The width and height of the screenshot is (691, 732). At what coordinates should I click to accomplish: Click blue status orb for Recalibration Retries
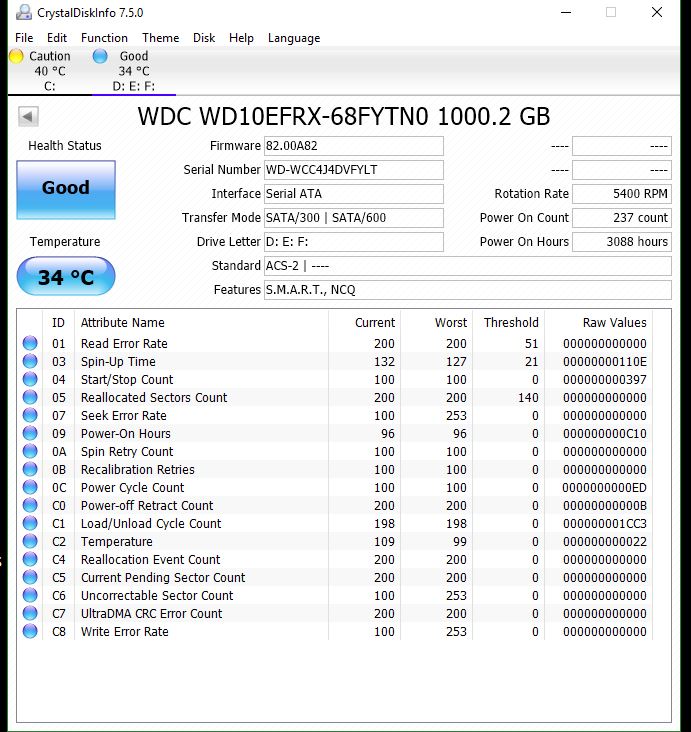[x=30, y=469]
